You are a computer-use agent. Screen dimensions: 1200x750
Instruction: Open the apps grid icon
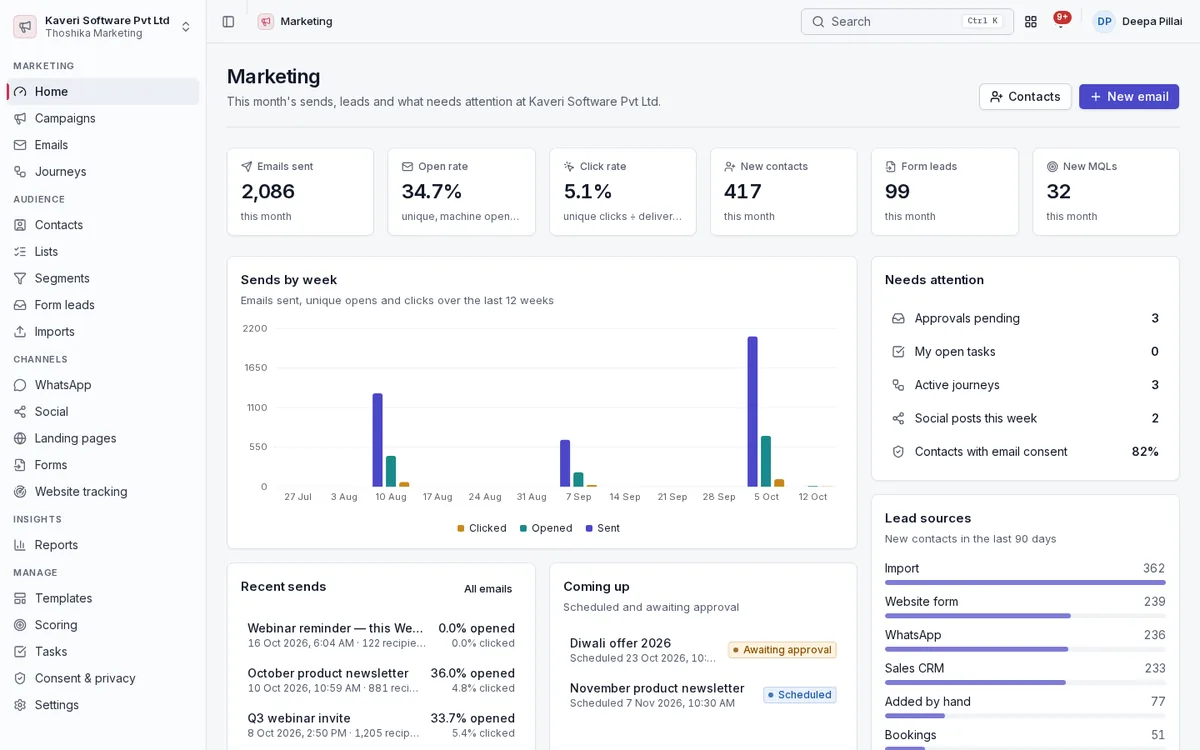point(1031,21)
